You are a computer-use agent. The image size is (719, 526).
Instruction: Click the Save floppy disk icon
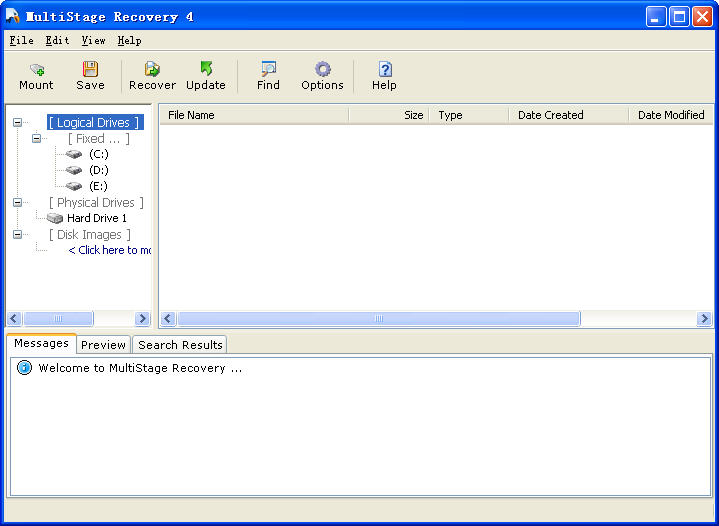pos(90,69)
